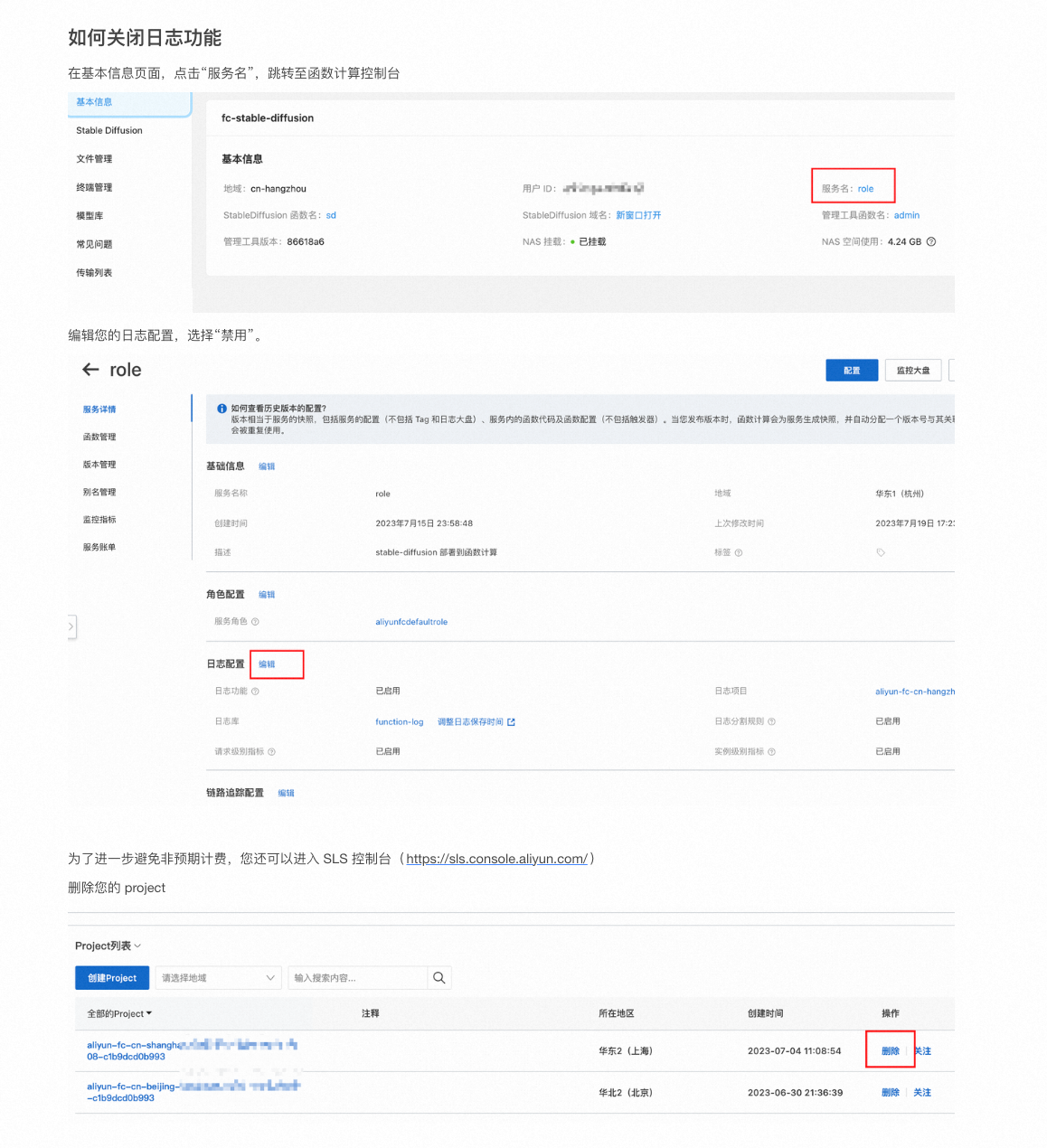Click the blue 配置 button
1047x1148 pixels.
click(852, 371)
